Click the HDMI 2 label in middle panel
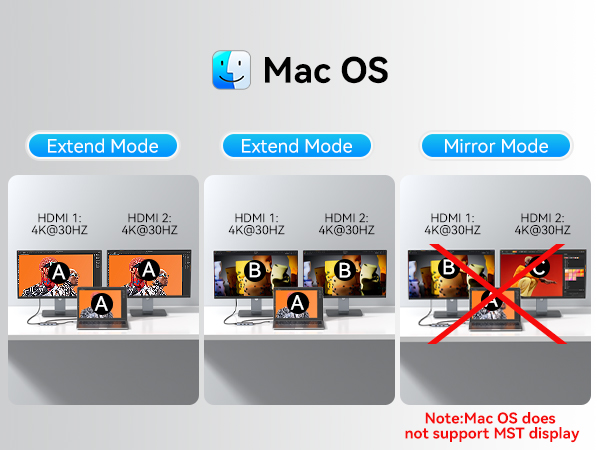600x450 pixels. click(346, 224)
